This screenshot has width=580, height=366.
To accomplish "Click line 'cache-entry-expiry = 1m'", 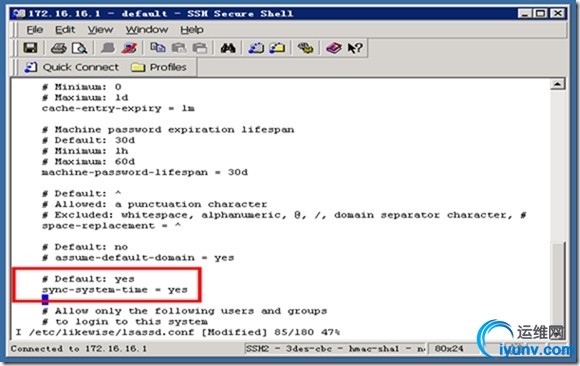I will tap(118, 108).
